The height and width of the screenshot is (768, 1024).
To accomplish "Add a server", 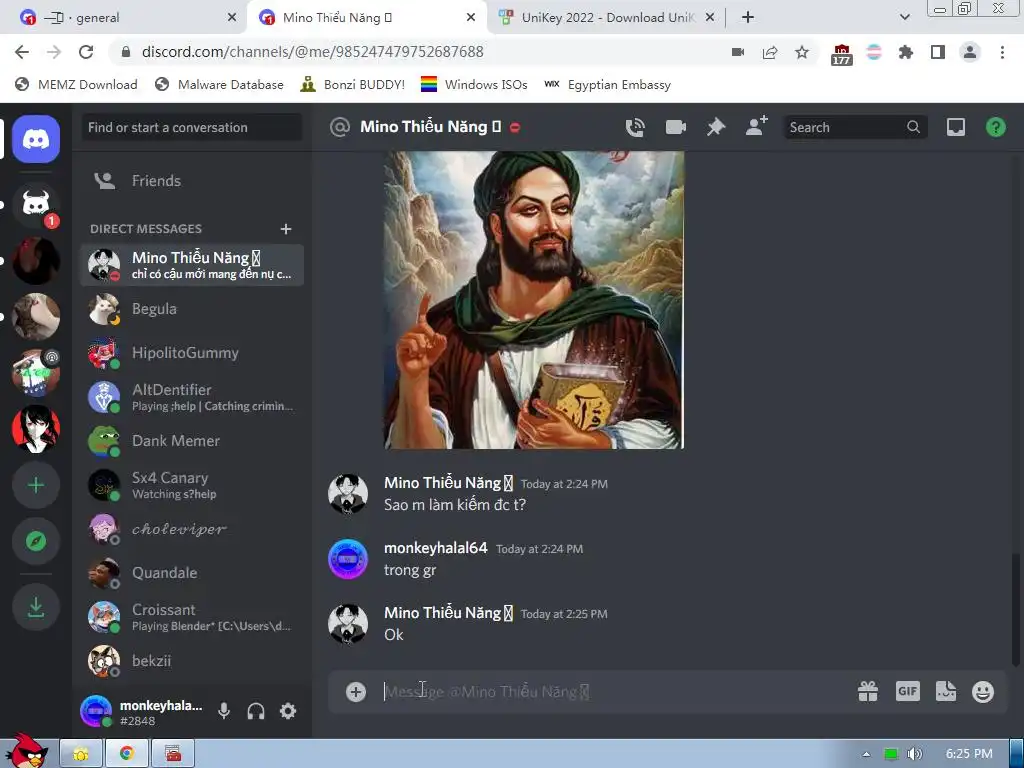I will tap(36, 485).
